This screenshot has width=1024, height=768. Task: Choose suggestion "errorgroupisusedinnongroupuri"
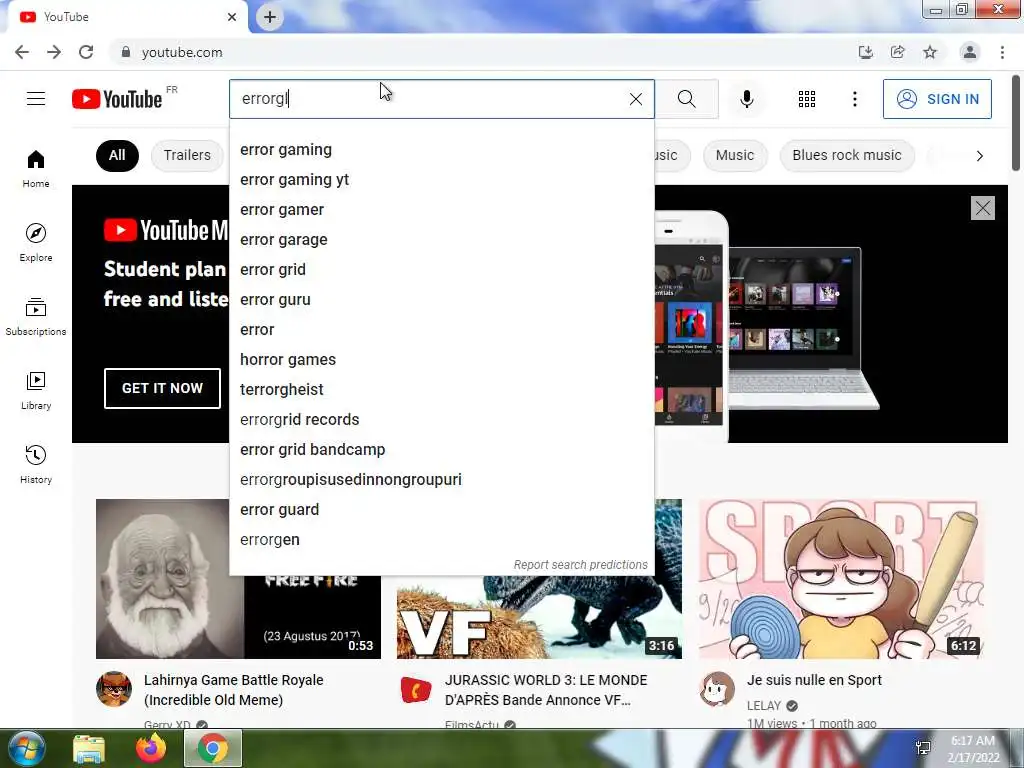(441, 480)
